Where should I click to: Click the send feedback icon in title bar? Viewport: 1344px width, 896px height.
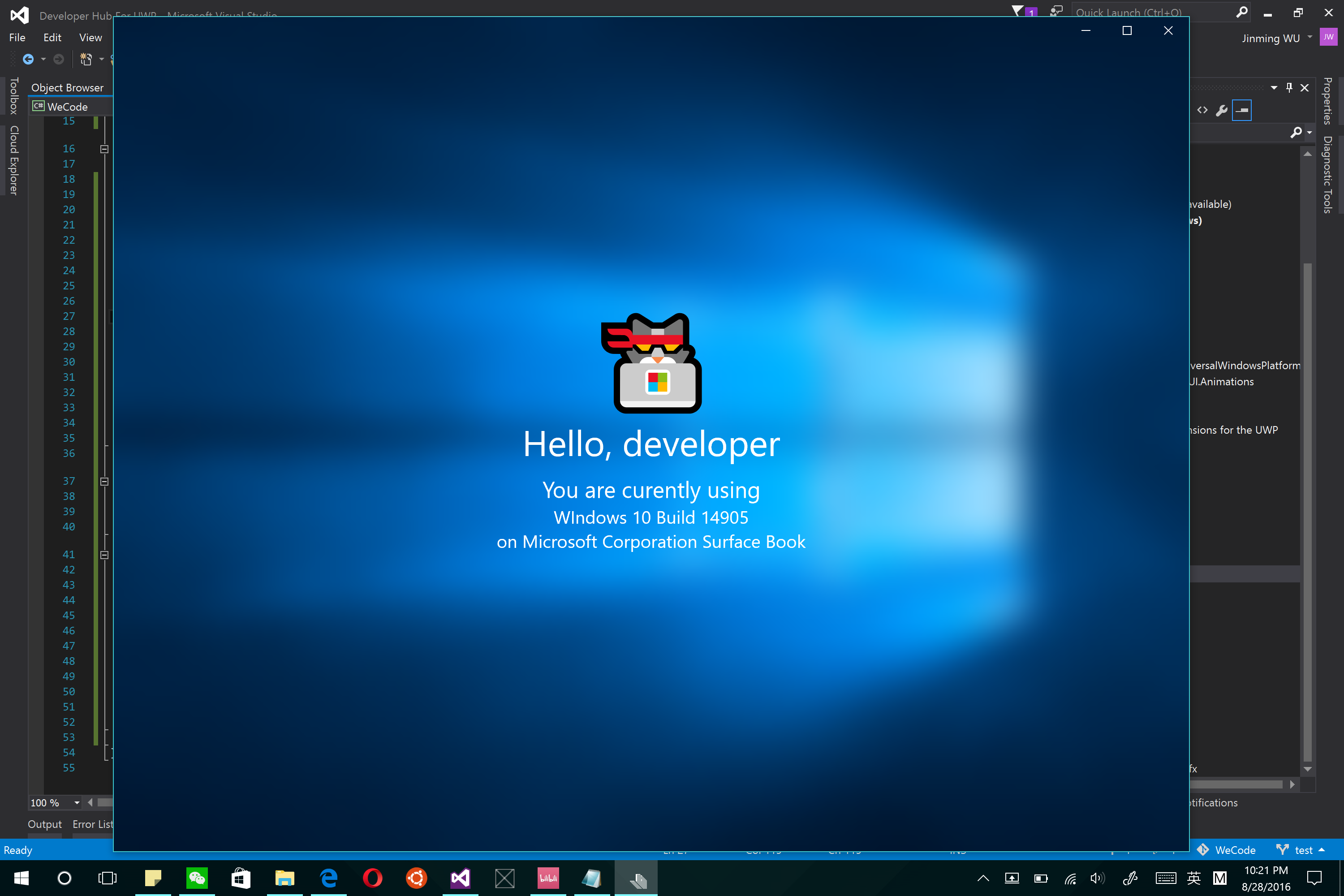[x=1056, y=11]
